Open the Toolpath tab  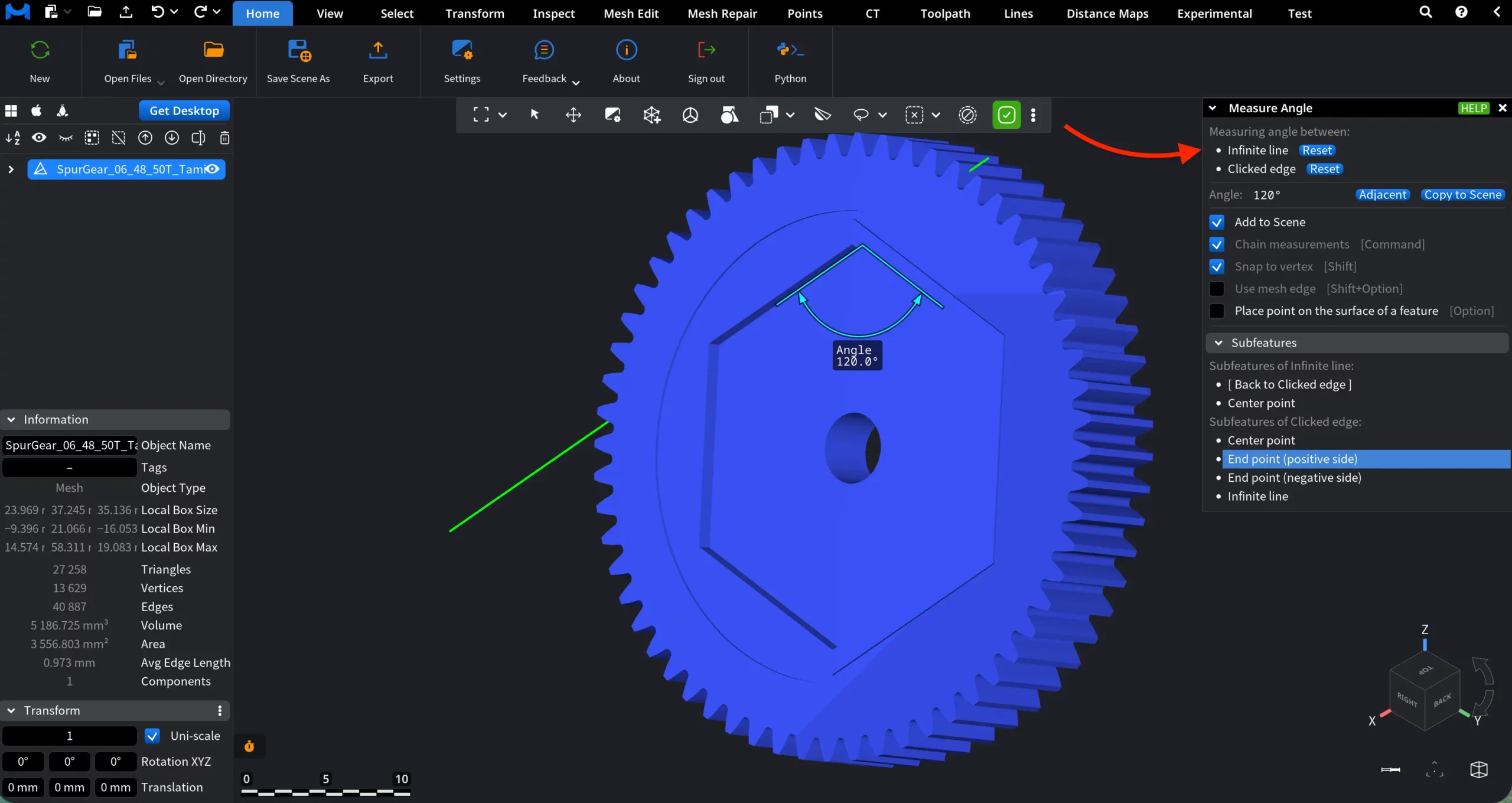click(x=944, y=13)
